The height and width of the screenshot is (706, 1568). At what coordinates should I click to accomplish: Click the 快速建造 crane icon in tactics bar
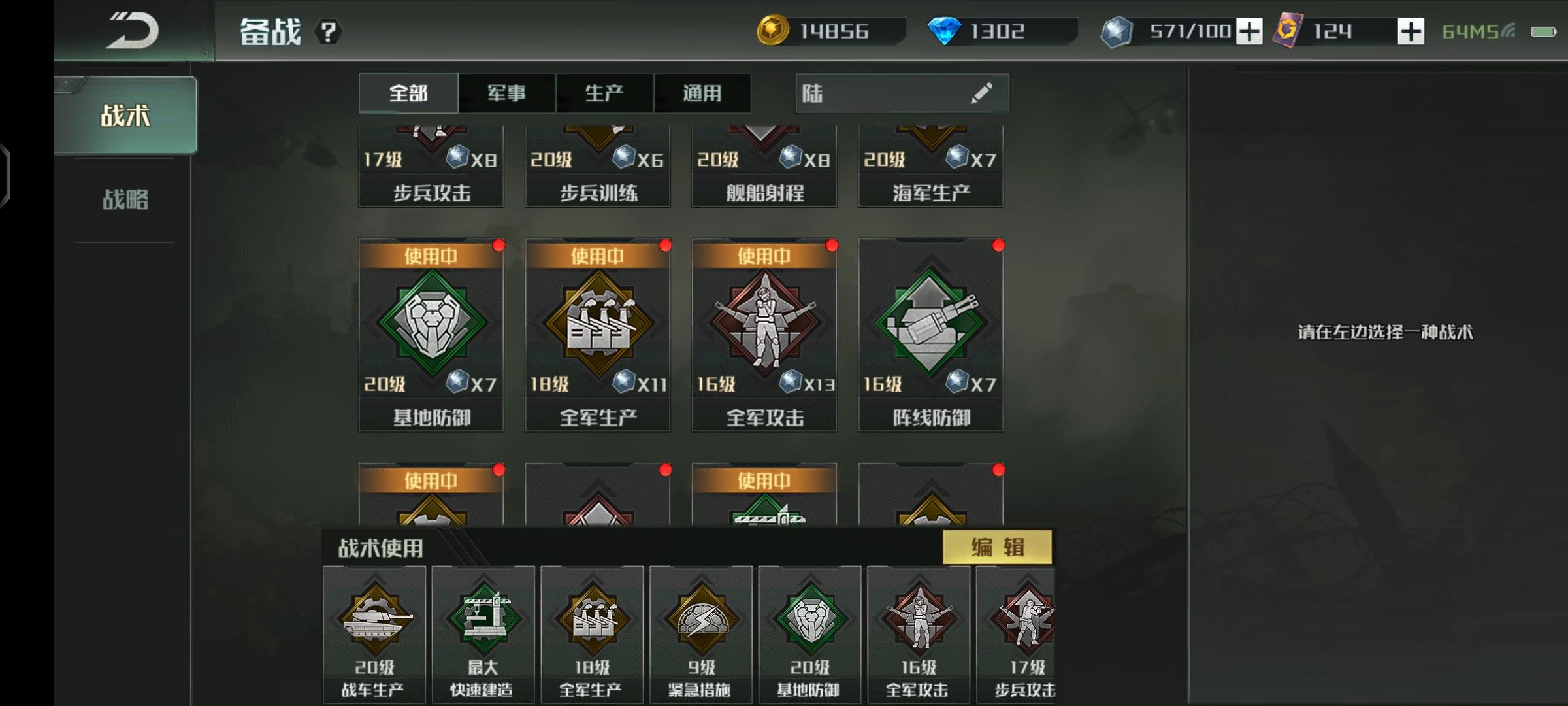tap(483, 635)
